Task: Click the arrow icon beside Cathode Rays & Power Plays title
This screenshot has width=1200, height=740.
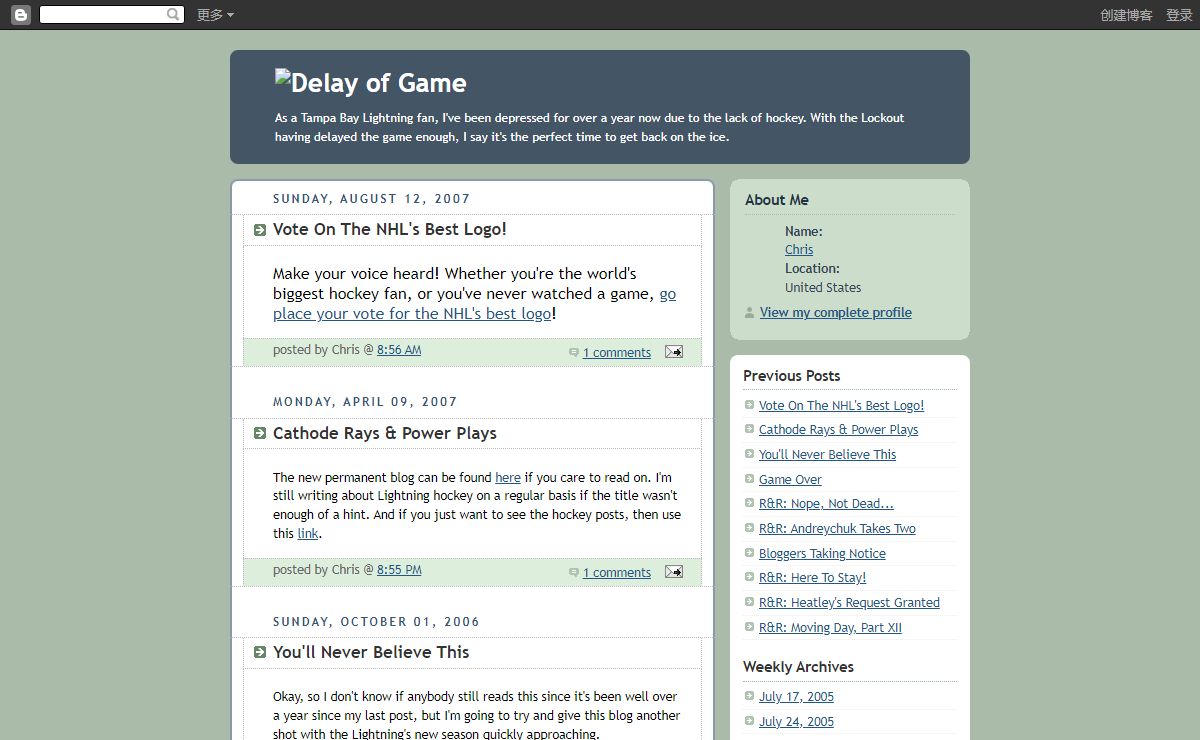Action: pos(260,434)
